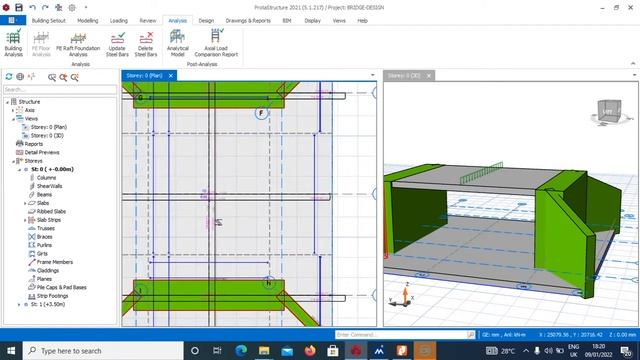Select Strip Footings in the tree

[x=52, y=296]
